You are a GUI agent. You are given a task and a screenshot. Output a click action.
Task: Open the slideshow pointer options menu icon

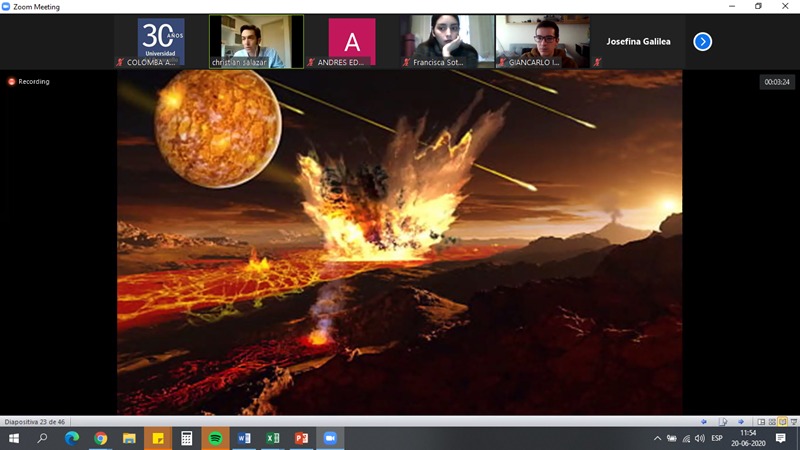click(723, 422)
